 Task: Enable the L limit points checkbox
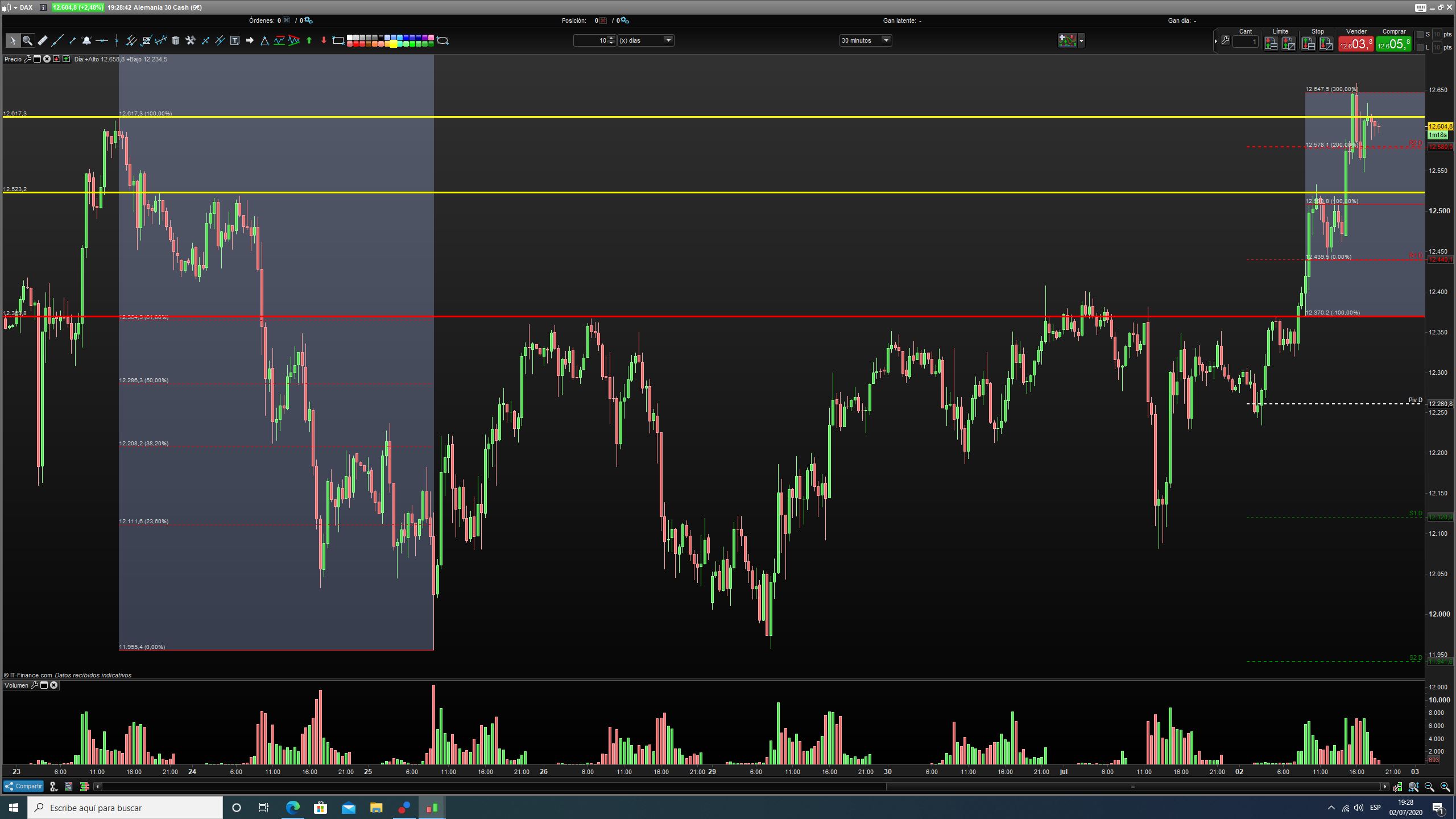[x=1420, y=48]
